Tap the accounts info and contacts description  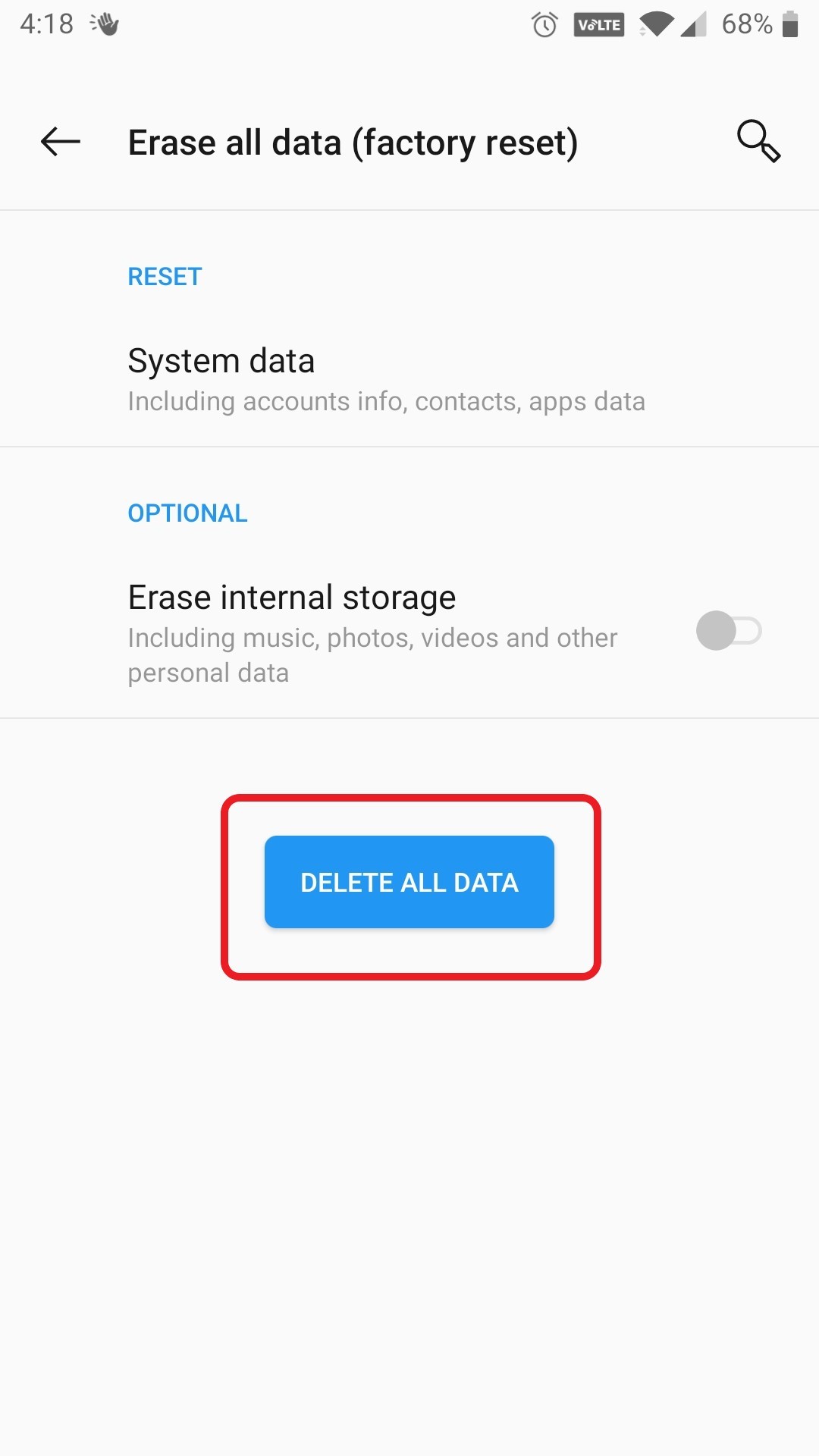(386, 401)
